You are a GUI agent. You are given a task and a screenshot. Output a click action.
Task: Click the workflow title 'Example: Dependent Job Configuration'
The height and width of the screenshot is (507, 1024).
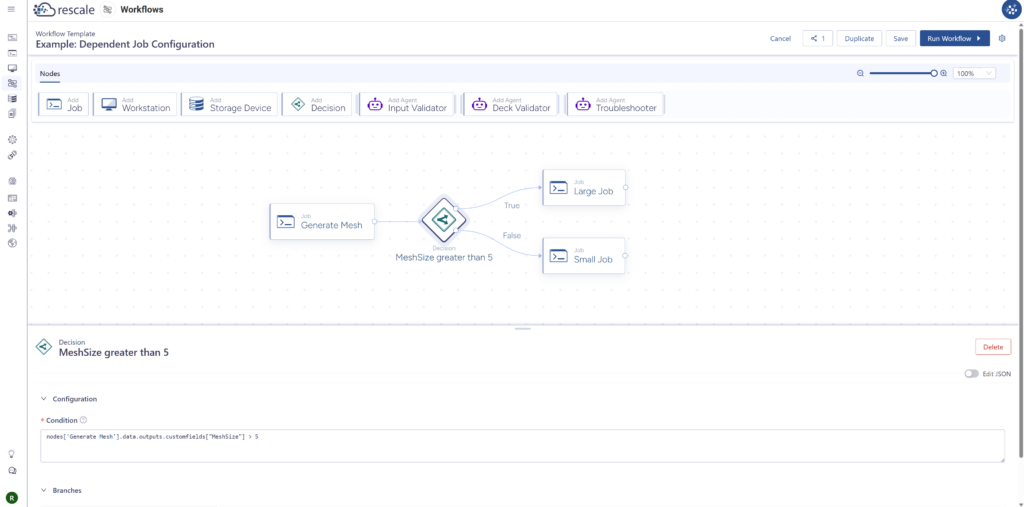click(125, 44)
